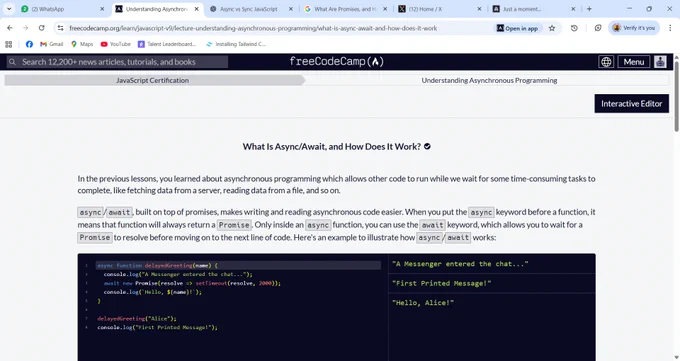Viewport: 680px width, 361px height.
Task: Open the Facebook bookmark
Action: (29, 44)
